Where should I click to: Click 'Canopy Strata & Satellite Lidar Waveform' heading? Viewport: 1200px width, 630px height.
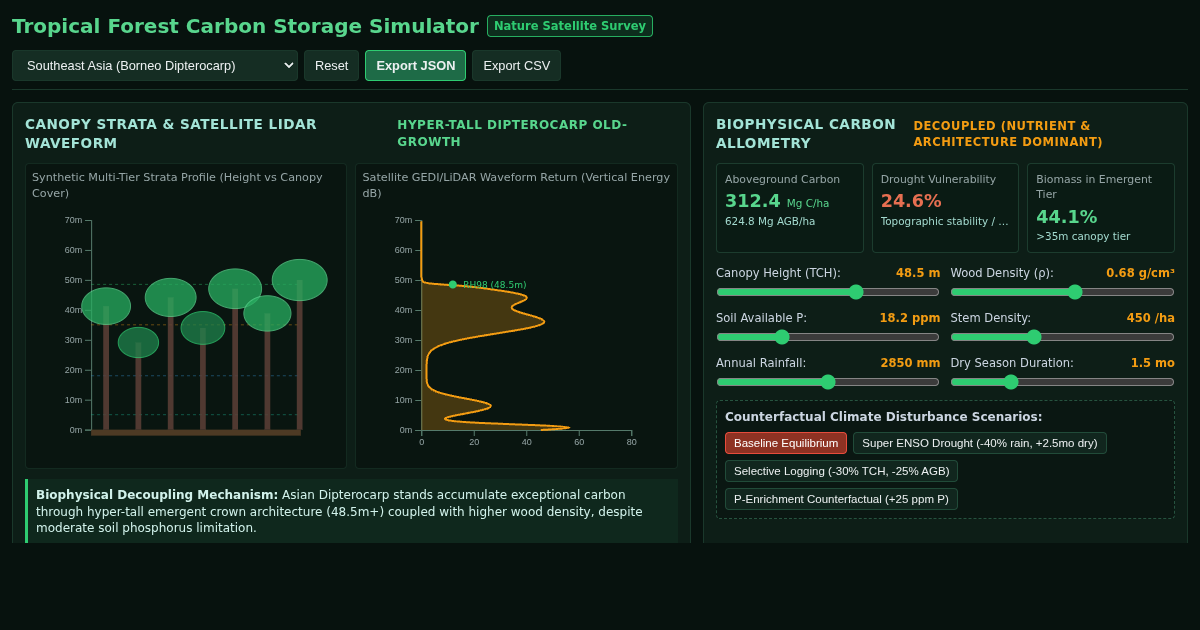coord(171,134)
